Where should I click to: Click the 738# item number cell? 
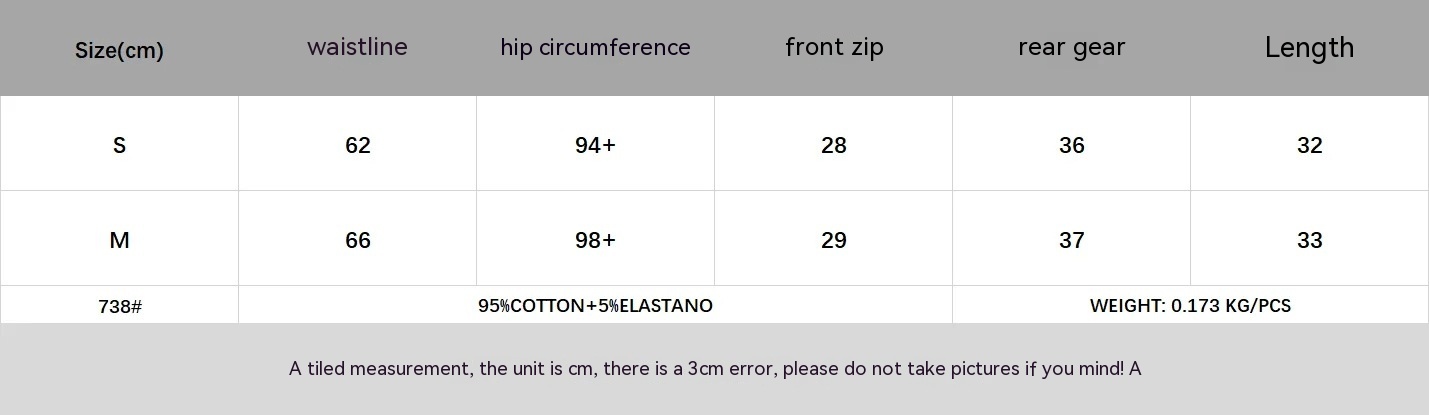coord(119,306)
